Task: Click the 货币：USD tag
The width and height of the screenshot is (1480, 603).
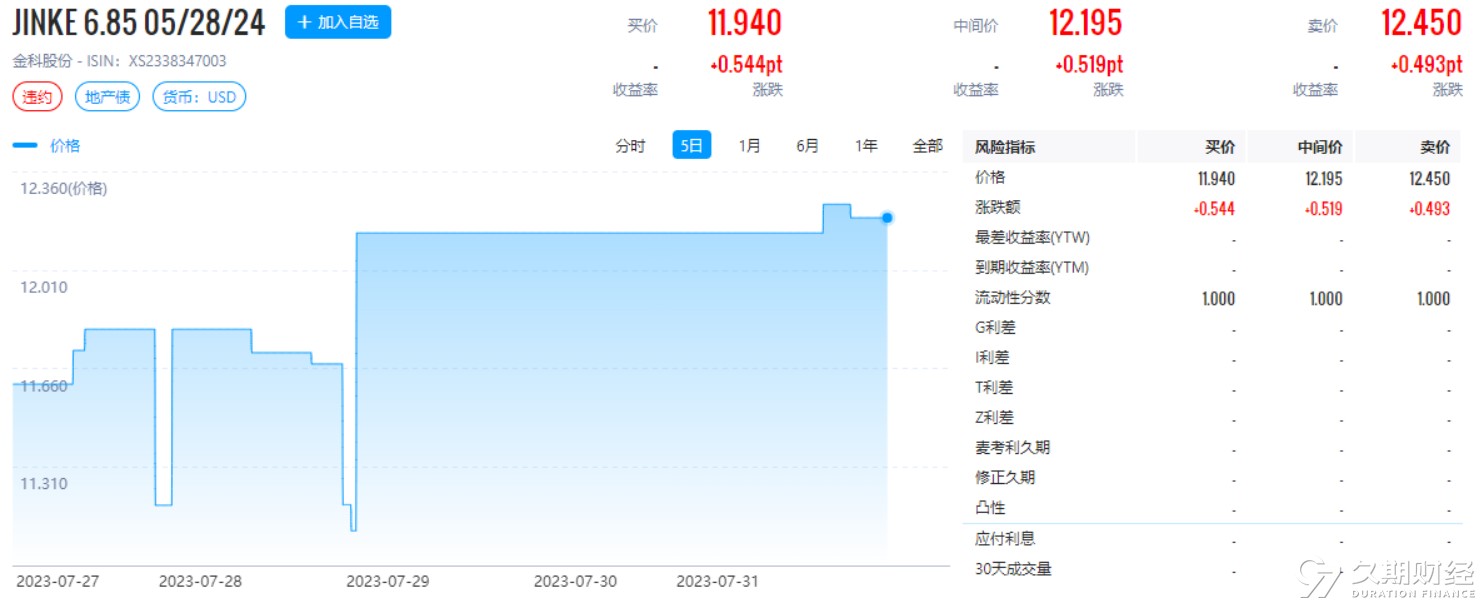Action: pyautogui.click(x=199, y=97)
